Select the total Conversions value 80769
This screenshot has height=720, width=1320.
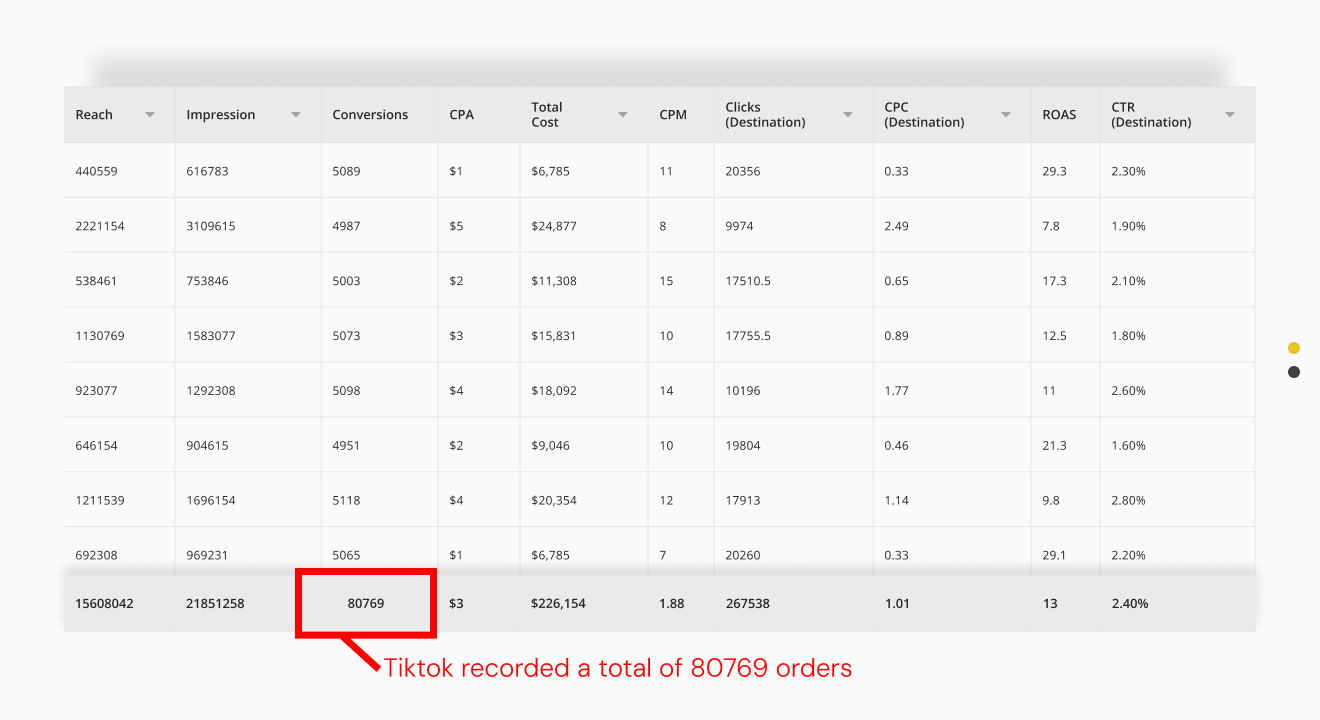pyautogui.click(x=366, y=604)
